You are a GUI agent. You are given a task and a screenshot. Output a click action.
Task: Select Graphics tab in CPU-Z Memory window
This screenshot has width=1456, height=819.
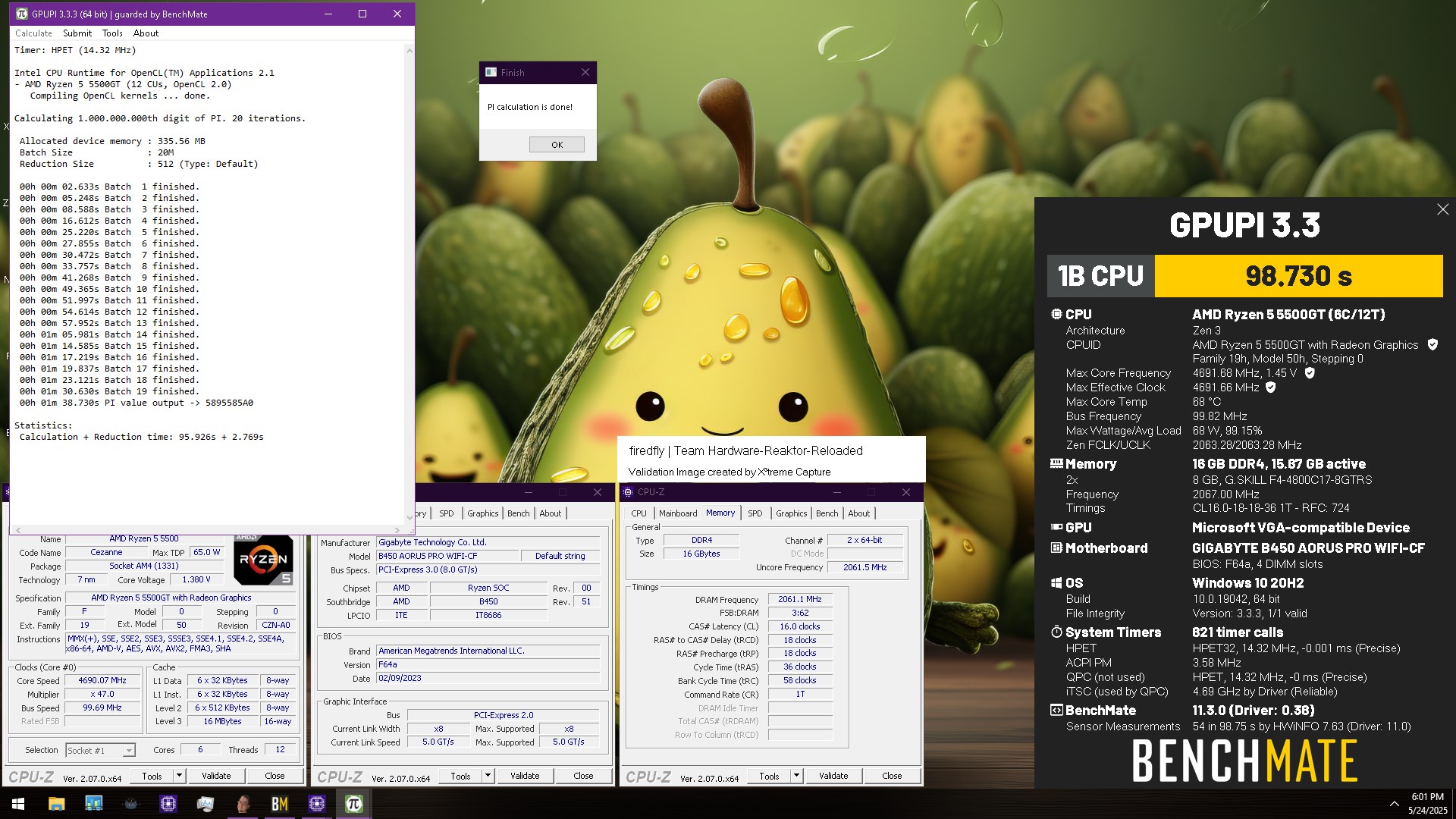(792, 513)
